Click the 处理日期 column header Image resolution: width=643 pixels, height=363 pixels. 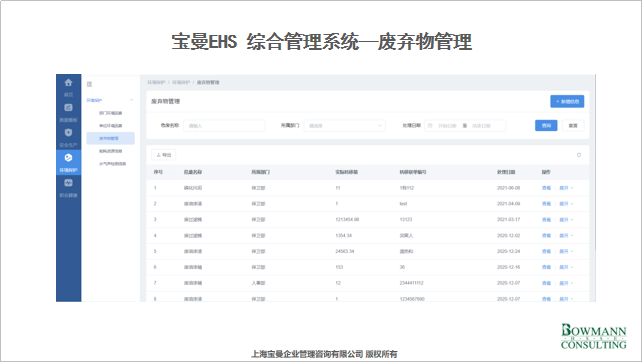point(506,172)
